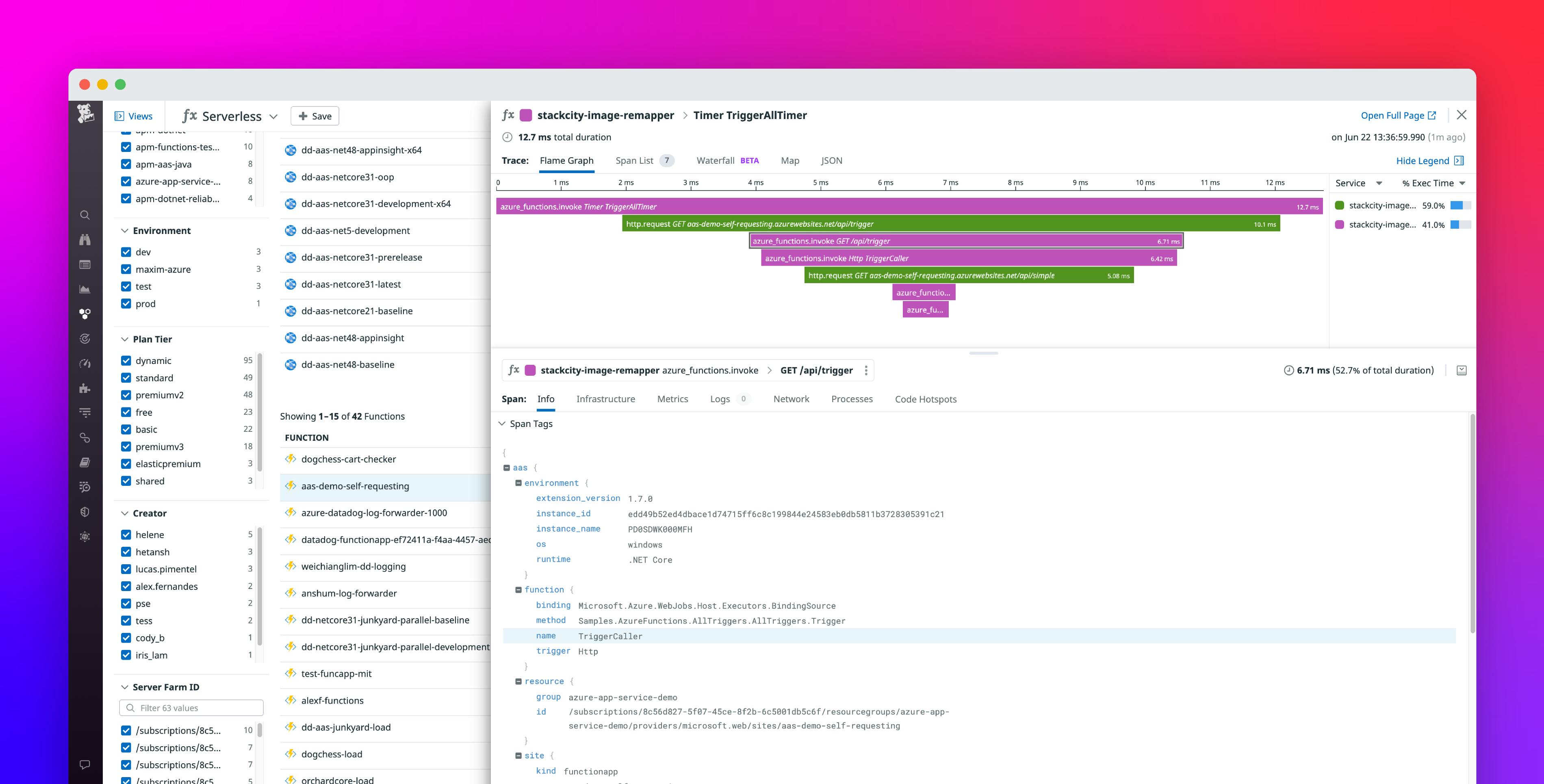Open the Search icon in the left sidebar

pyautogui.click(x=85, y=214)
